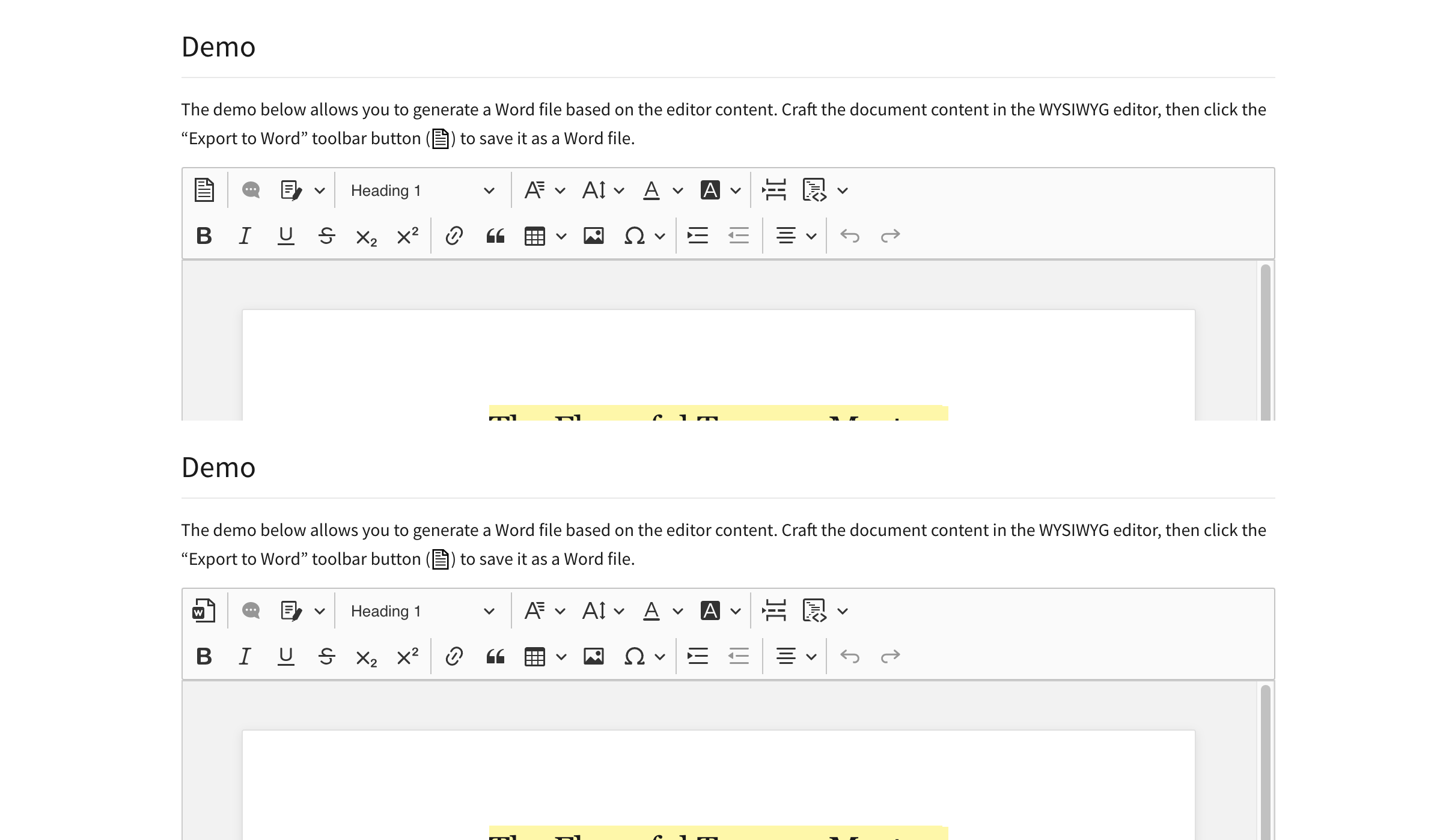Insert a link in the first editor
The height and width of the screenshot is (840, 1440).
454,236
